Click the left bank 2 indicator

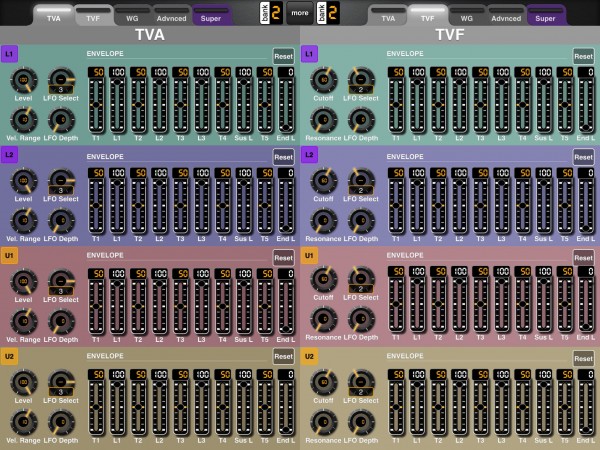tap(271, 13)
